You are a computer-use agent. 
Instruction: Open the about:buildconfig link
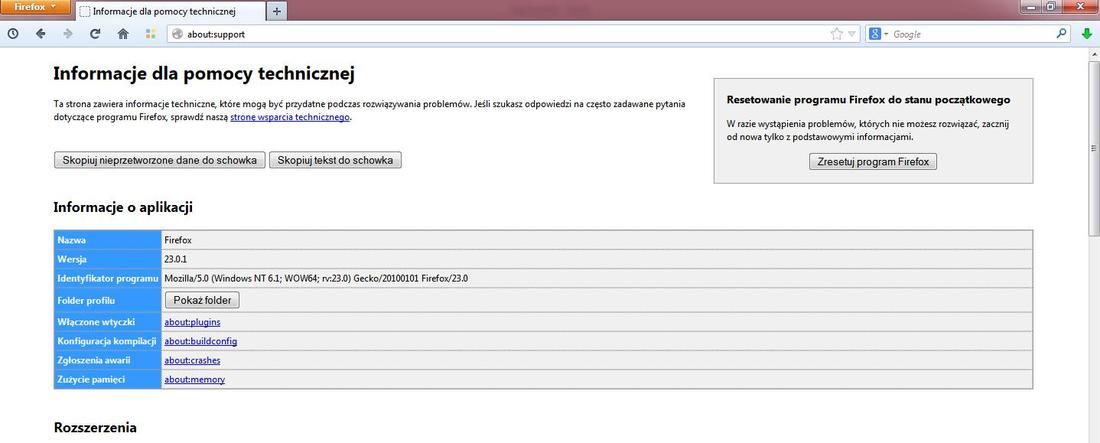click(x=201, y=341)
